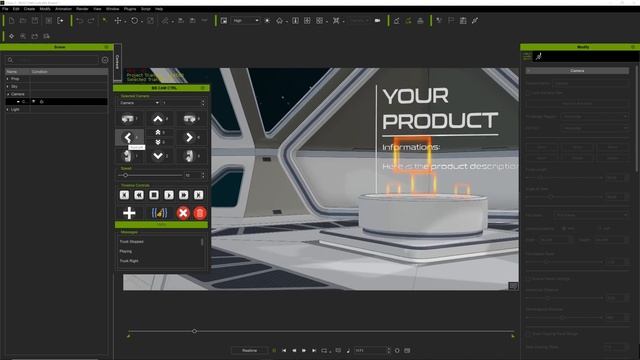Click the top-left camera icon button
640x360 pixels.
click(x=128, y=119)
